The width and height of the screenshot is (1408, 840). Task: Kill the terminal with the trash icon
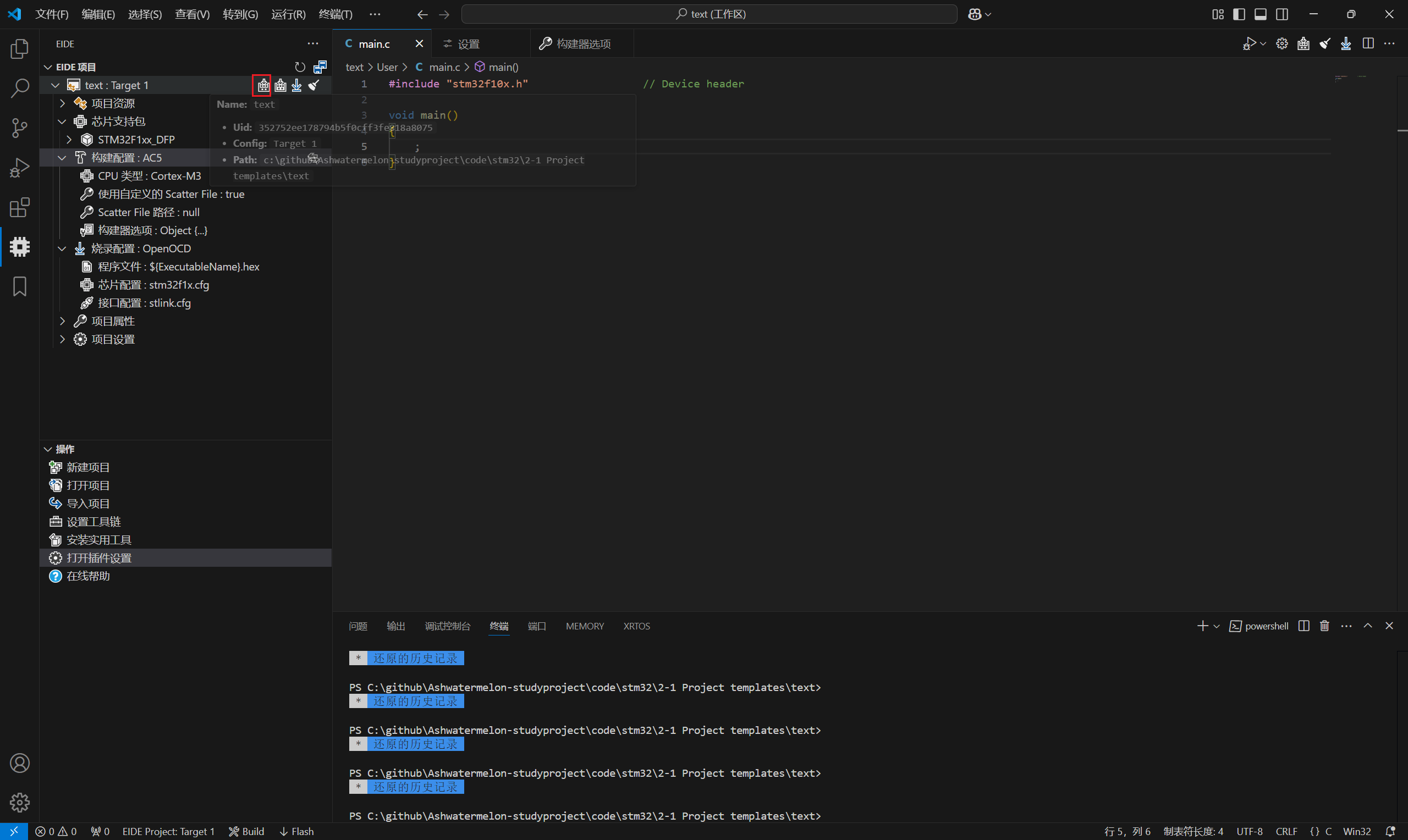tap(1324, 626)
